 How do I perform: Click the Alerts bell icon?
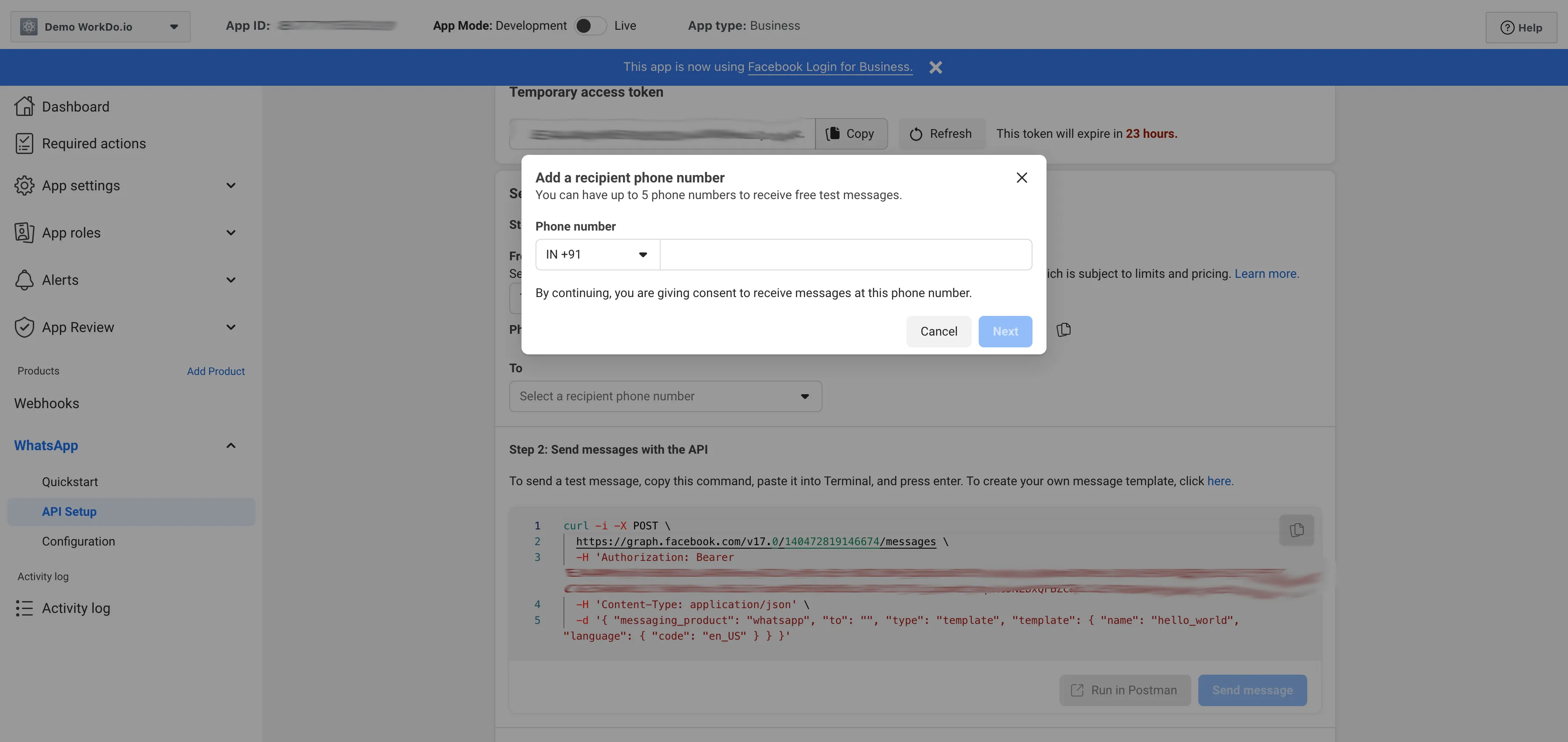24,280
